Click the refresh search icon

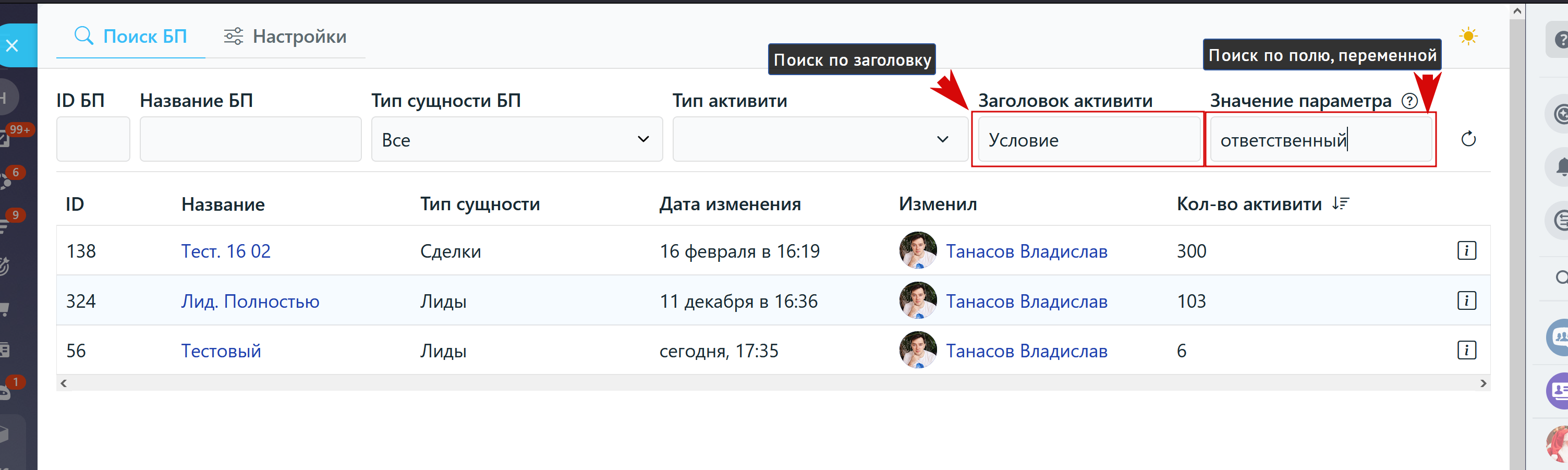click(x=1468, y=139)
